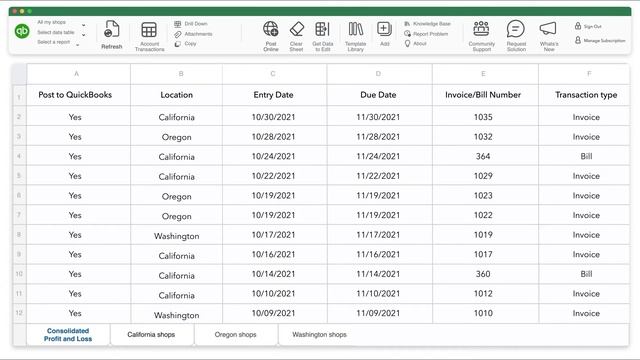This screenshot has height=360, width=640.
Task: Click Get Data to Edit icon
Action: 322,29
